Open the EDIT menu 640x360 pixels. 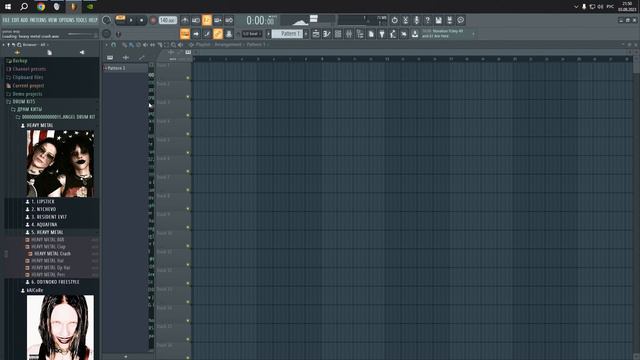point(15,20)
